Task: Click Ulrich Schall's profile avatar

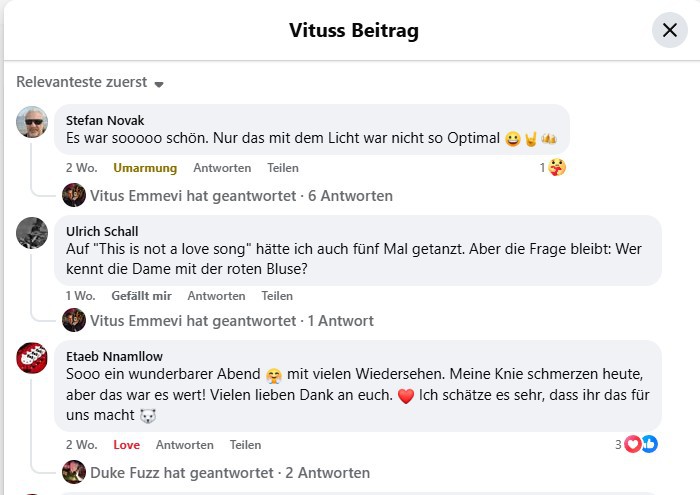Action: pos(32,233)
